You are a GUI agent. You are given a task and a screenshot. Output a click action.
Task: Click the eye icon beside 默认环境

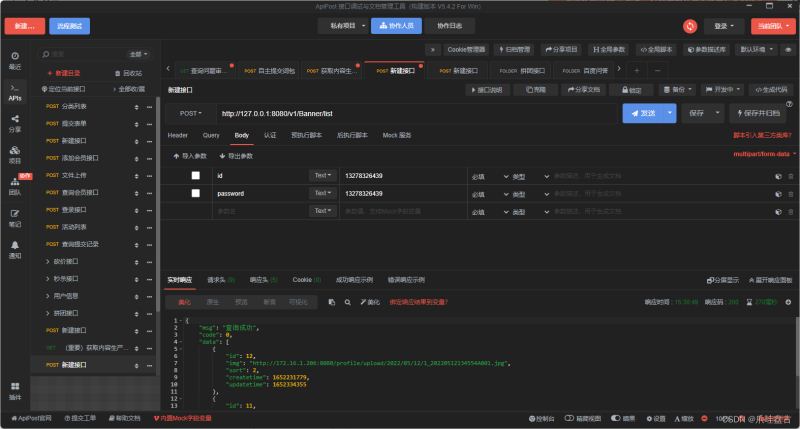788,48
